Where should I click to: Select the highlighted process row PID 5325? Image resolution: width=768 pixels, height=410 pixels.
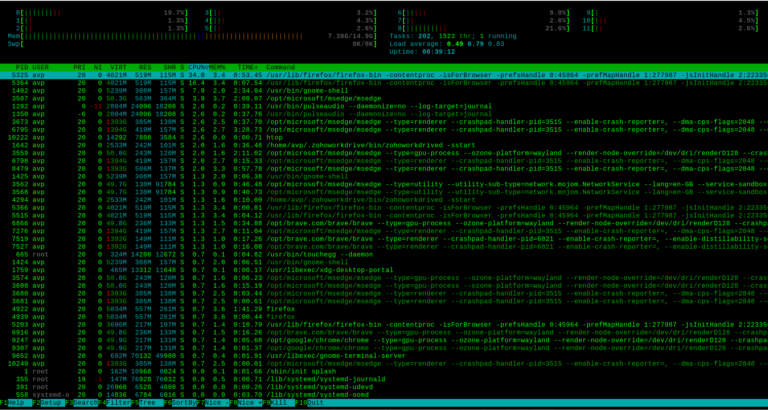(384, 75)
